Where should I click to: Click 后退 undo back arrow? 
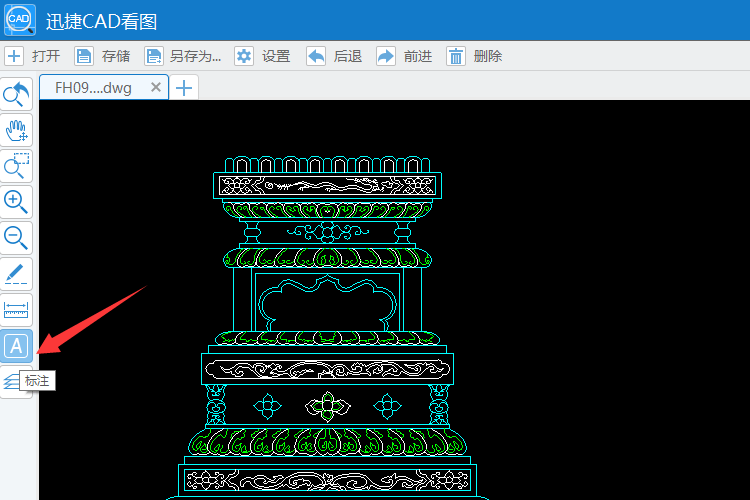coord(334,56)
